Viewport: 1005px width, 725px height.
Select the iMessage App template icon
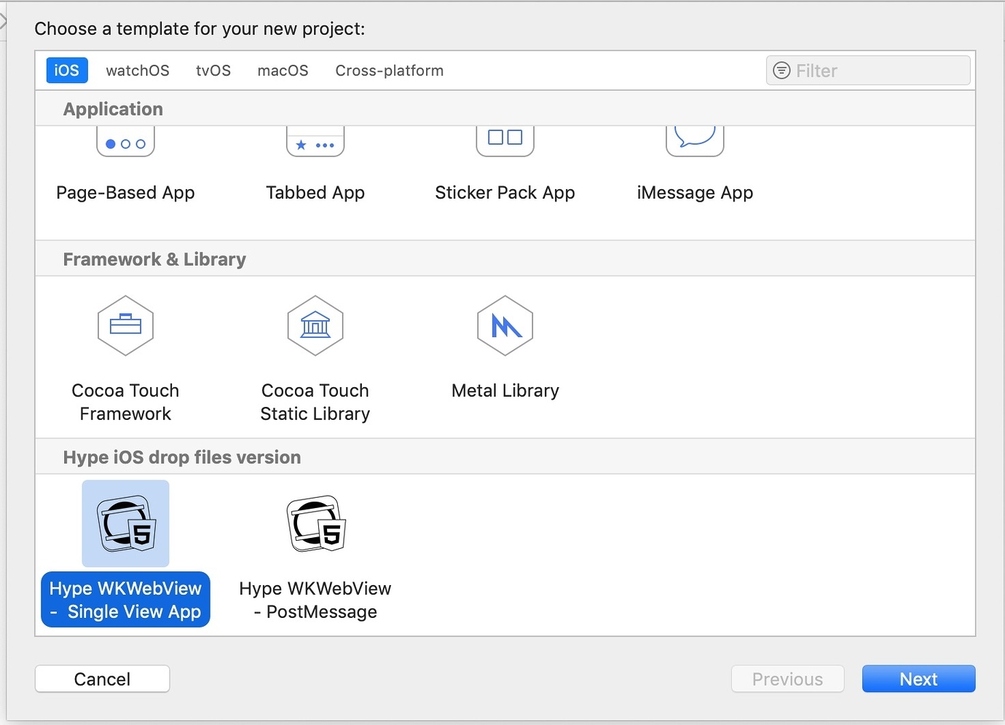coord(695,139)
